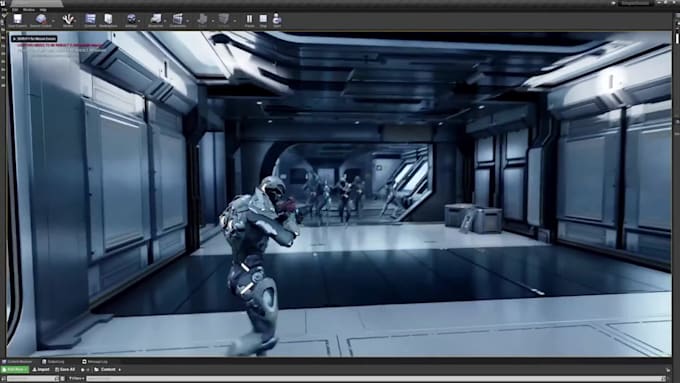Switch to the Content Browser tab
This screenshot has height=383, width=680.
click(x=17, y=362)
